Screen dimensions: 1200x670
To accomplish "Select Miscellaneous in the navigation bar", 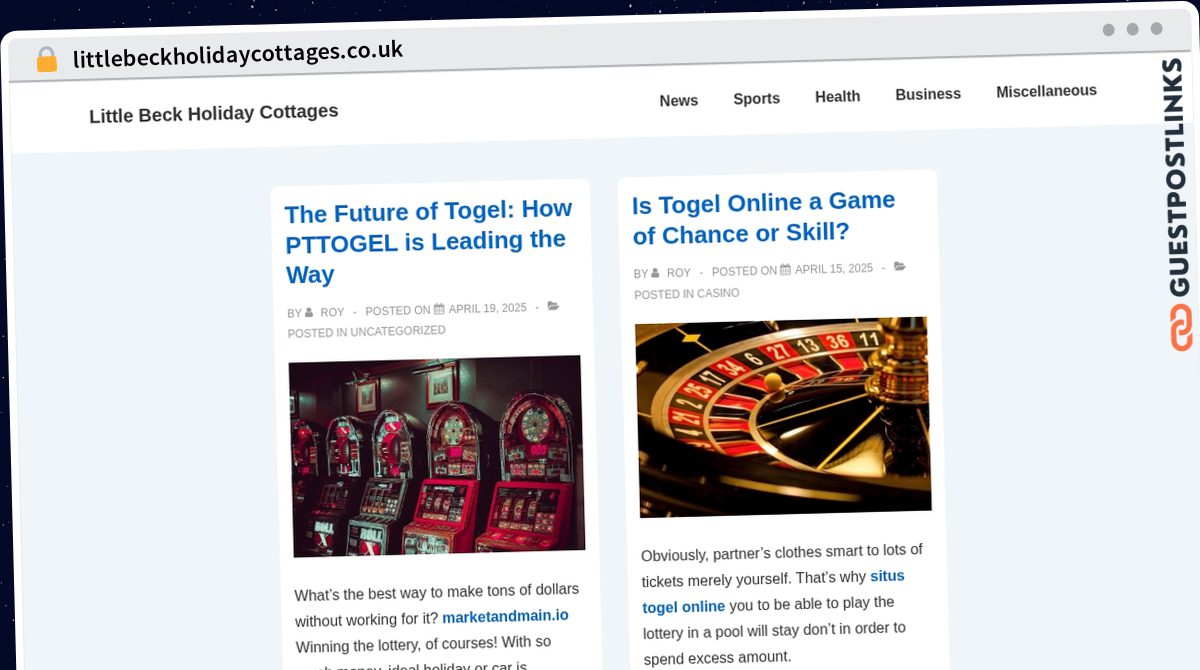I will click(x=1046, y=91).
